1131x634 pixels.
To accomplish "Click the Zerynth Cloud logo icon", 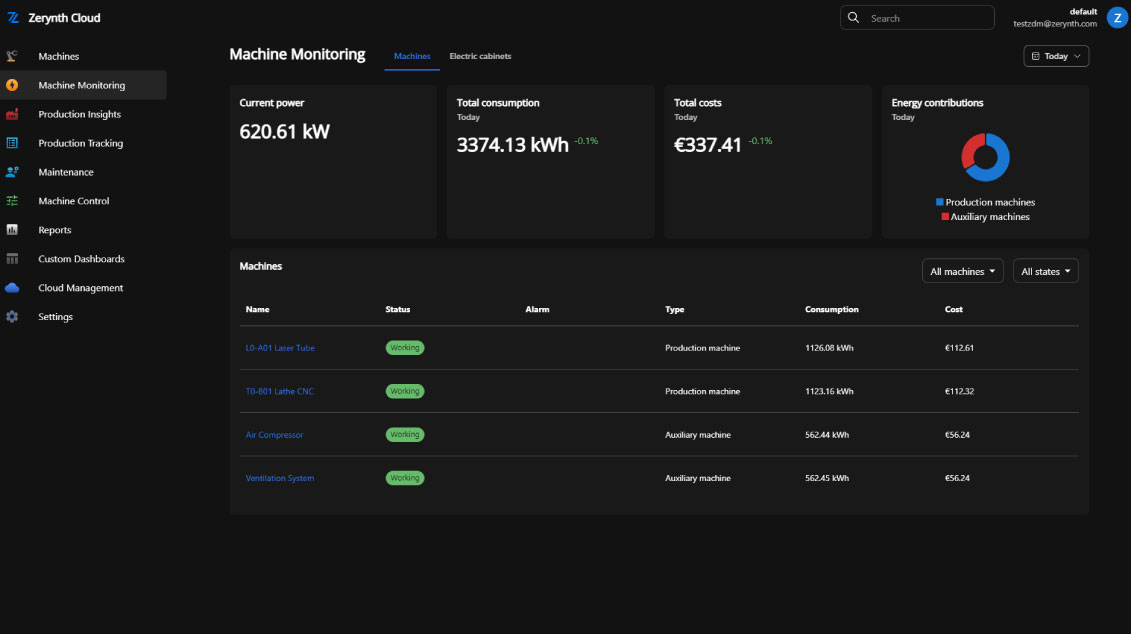I will (x=13, y=18).
